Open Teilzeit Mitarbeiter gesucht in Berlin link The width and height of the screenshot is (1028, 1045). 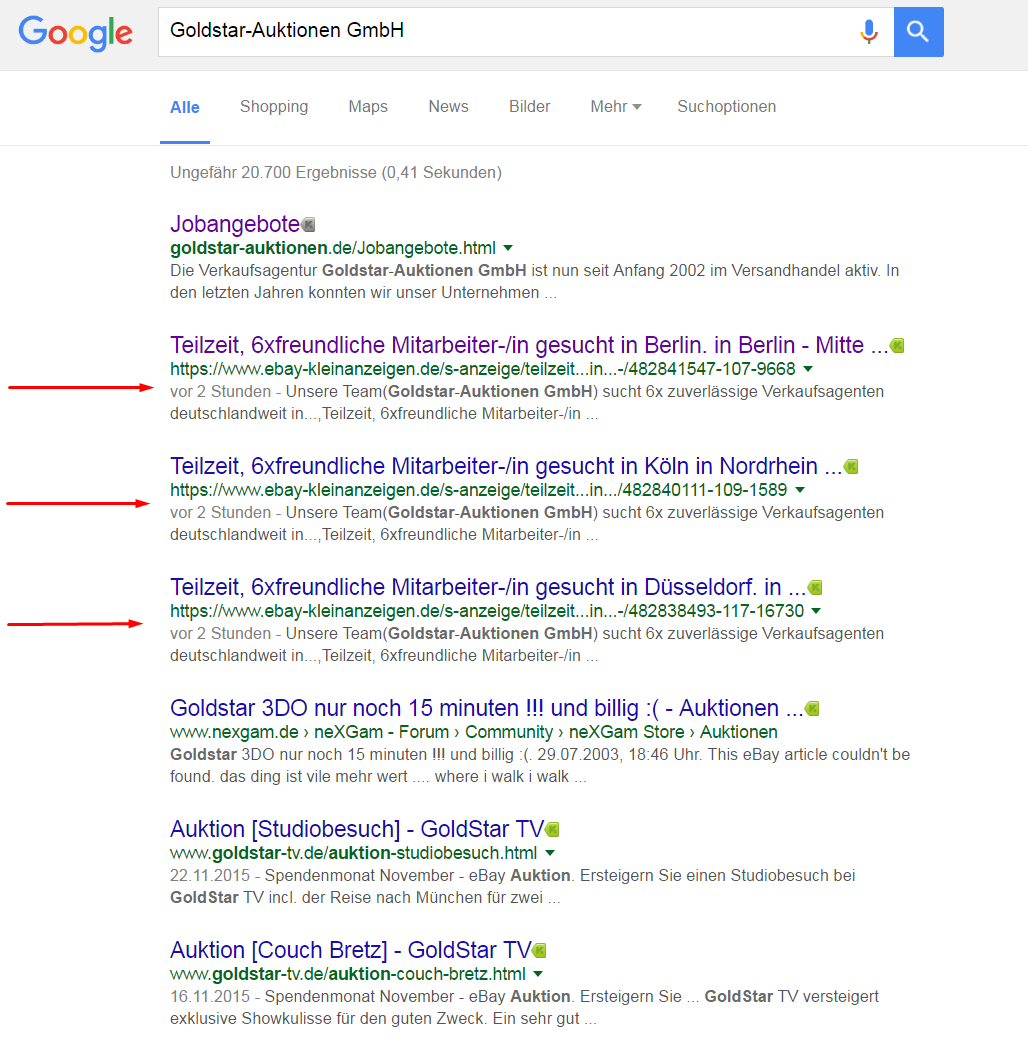[529, 345]
